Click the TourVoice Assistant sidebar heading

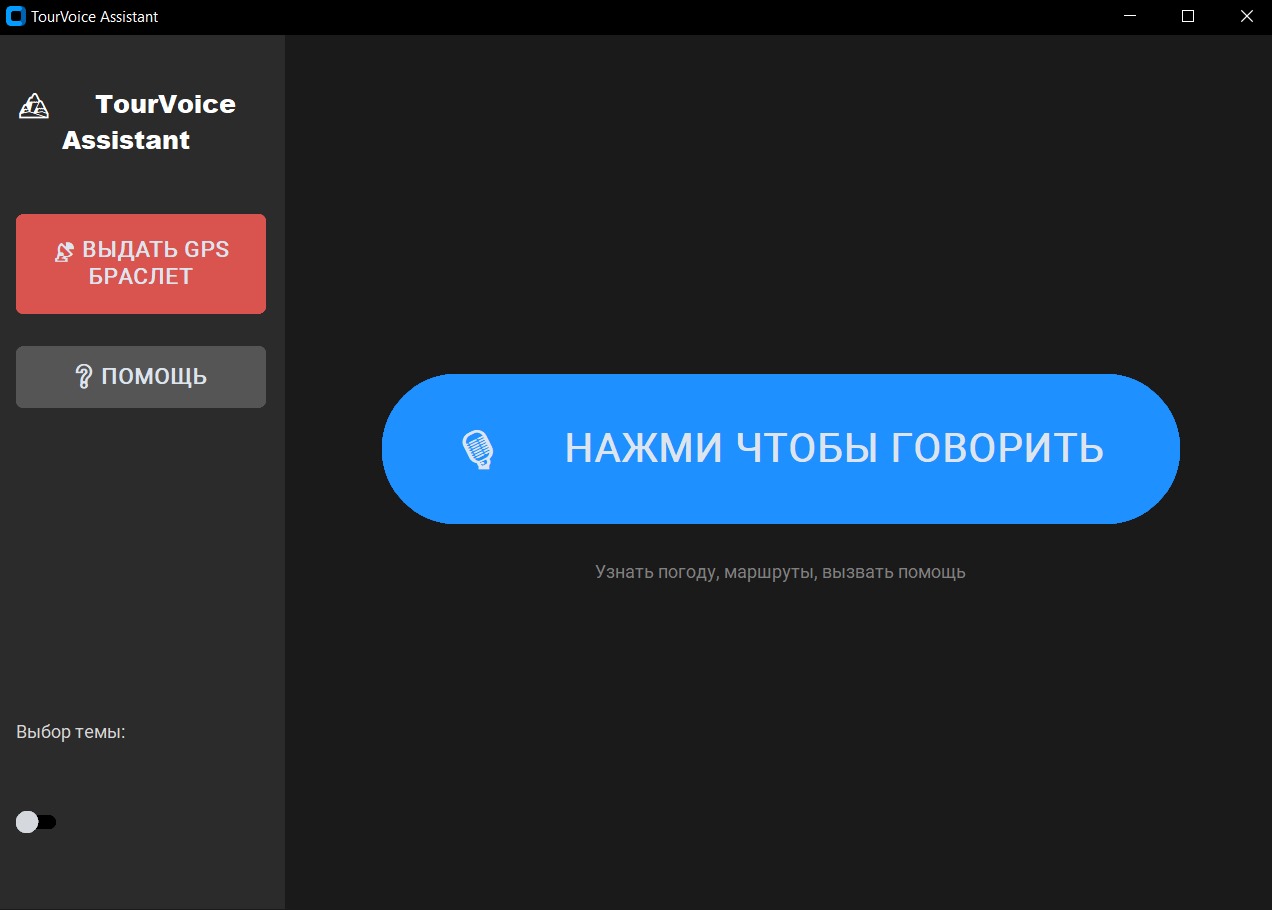pos(150,121)
